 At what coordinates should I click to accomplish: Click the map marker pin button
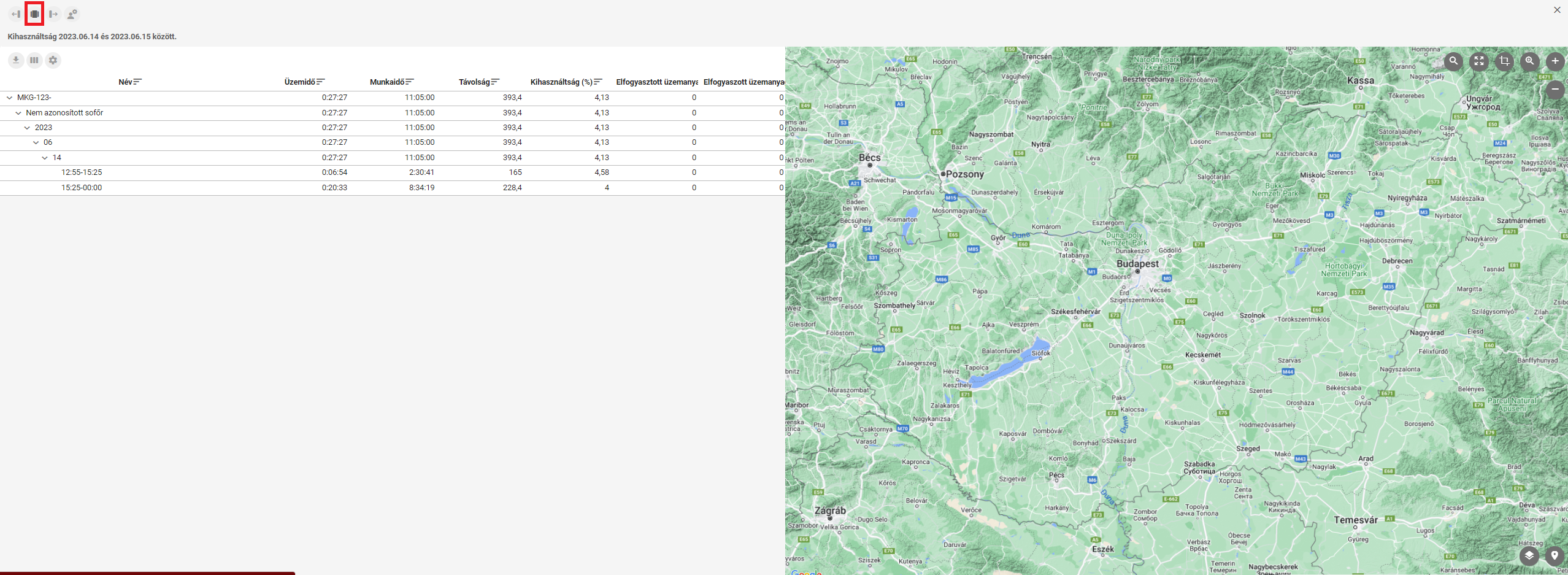point(1555,556)
